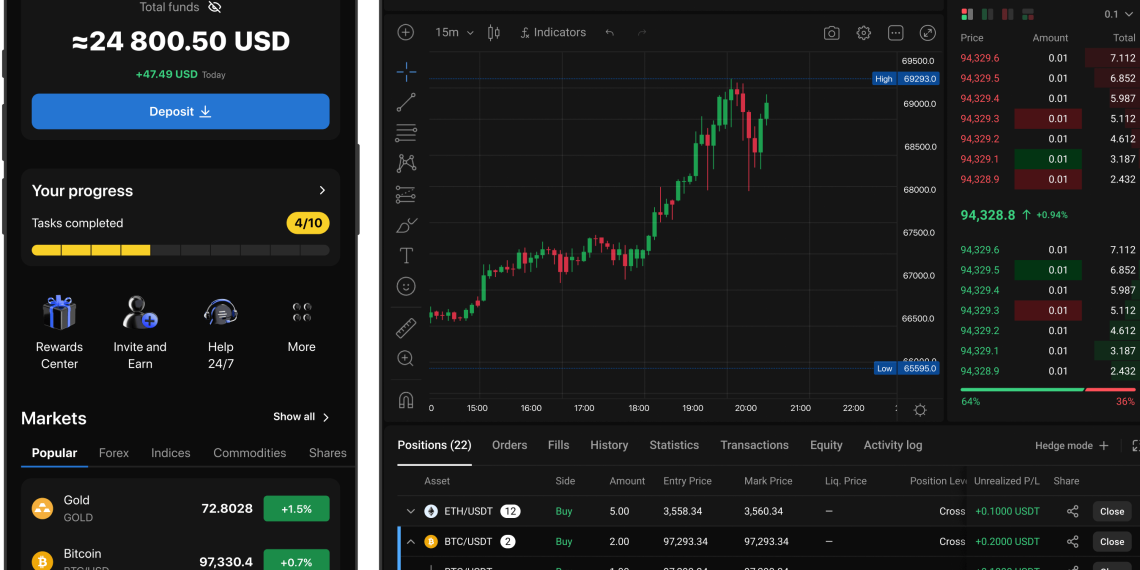Toggle fullscreen chart icon
Viewport: 1140px width, 570px height.
coord(928,33)
